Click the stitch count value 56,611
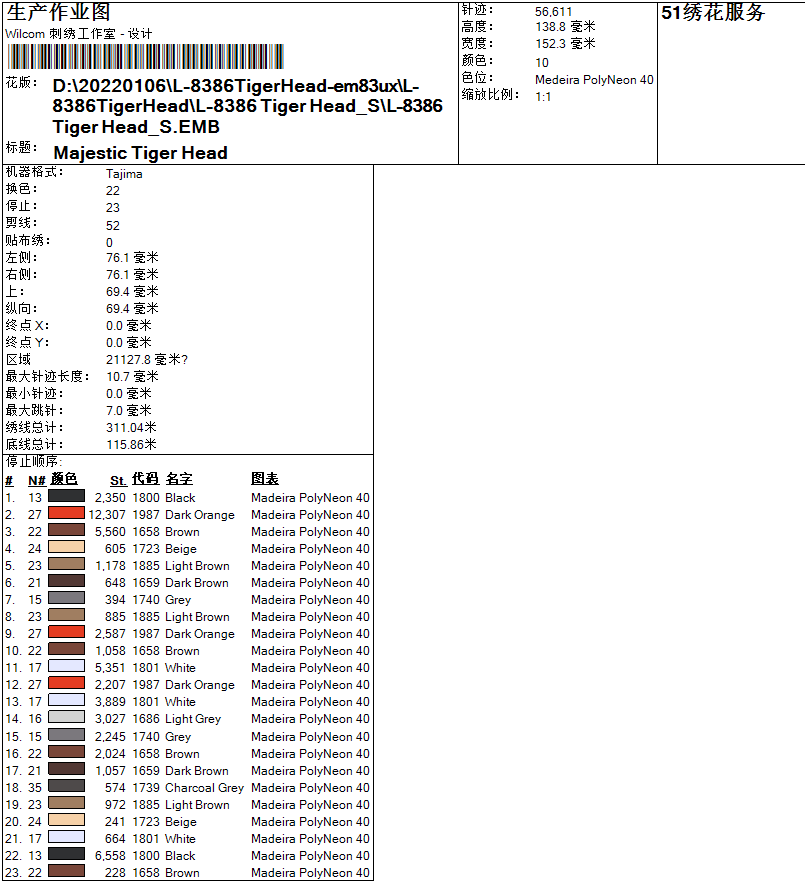The height and width of the screenshot is (881, 805). click(x=552, y=10)
